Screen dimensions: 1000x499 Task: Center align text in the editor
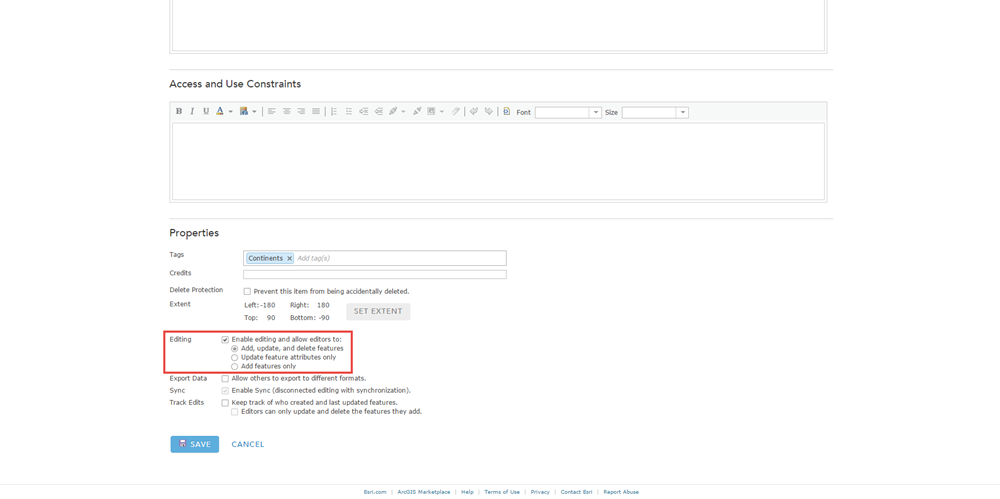pos(286,111)
